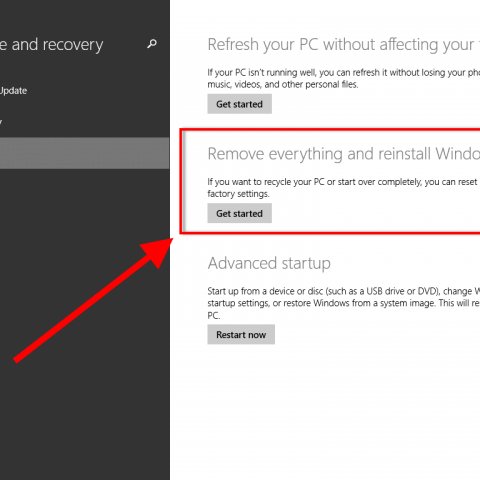Click the Restart now button

point(241,334)
